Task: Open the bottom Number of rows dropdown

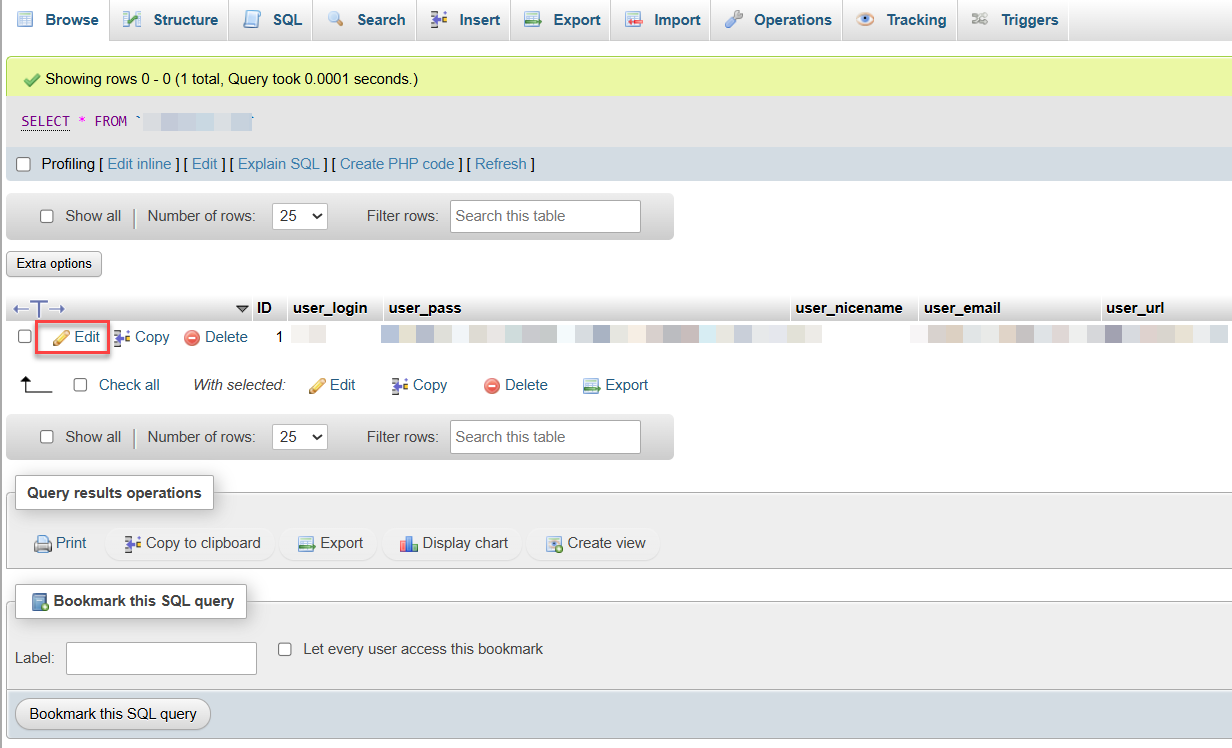Action: [x=300, y=437]
